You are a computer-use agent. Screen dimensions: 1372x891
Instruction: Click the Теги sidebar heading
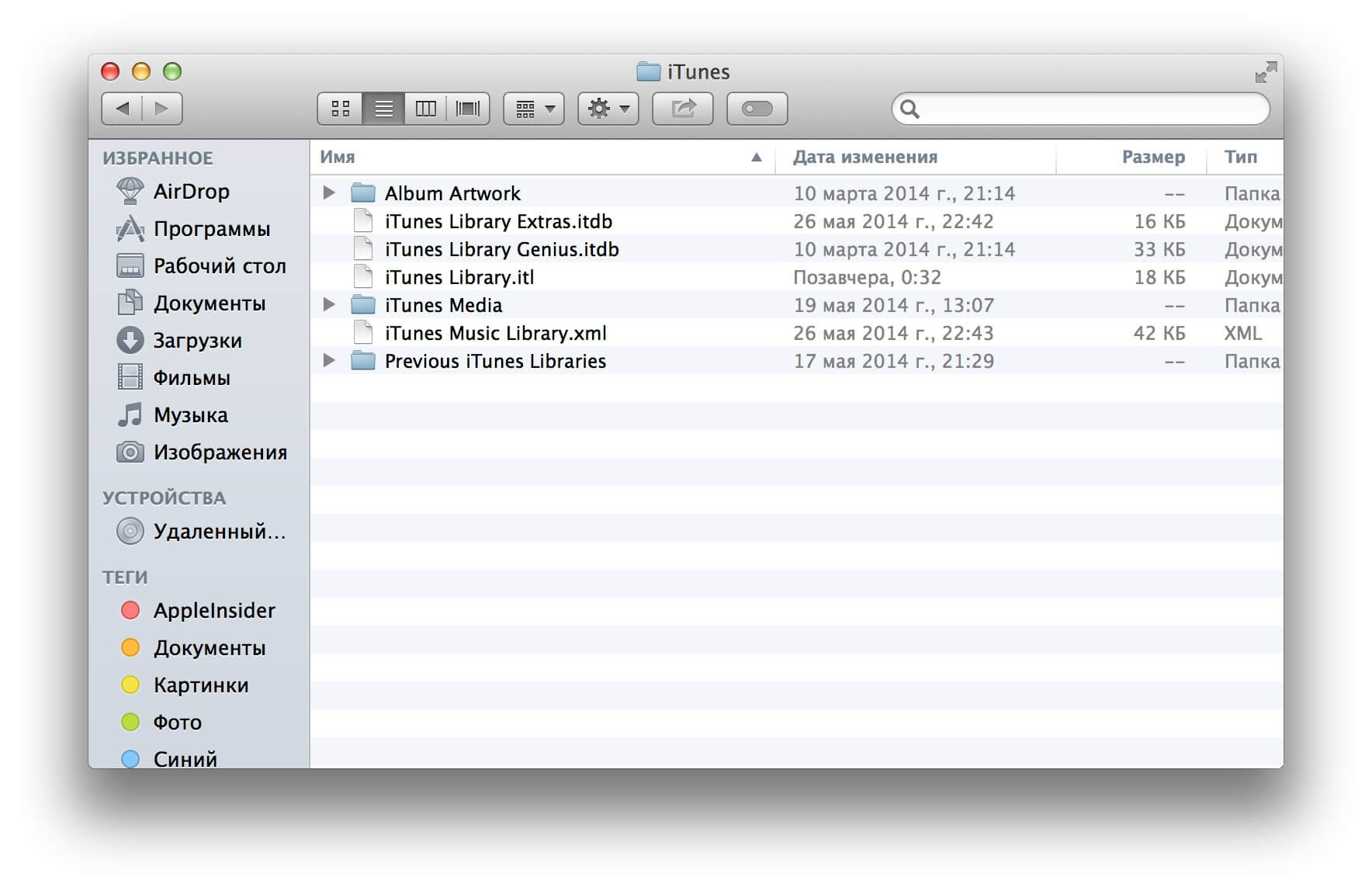[125, 577]
